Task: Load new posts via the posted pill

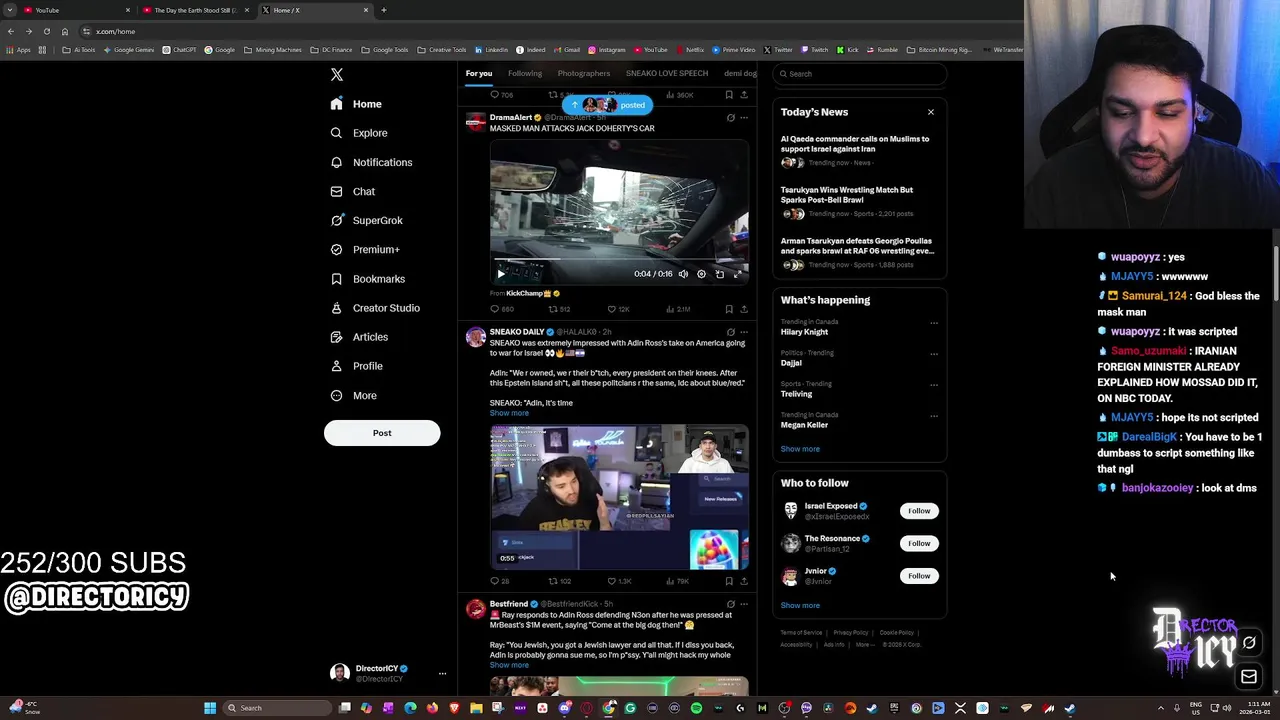Action: click(x=607, y=105)
